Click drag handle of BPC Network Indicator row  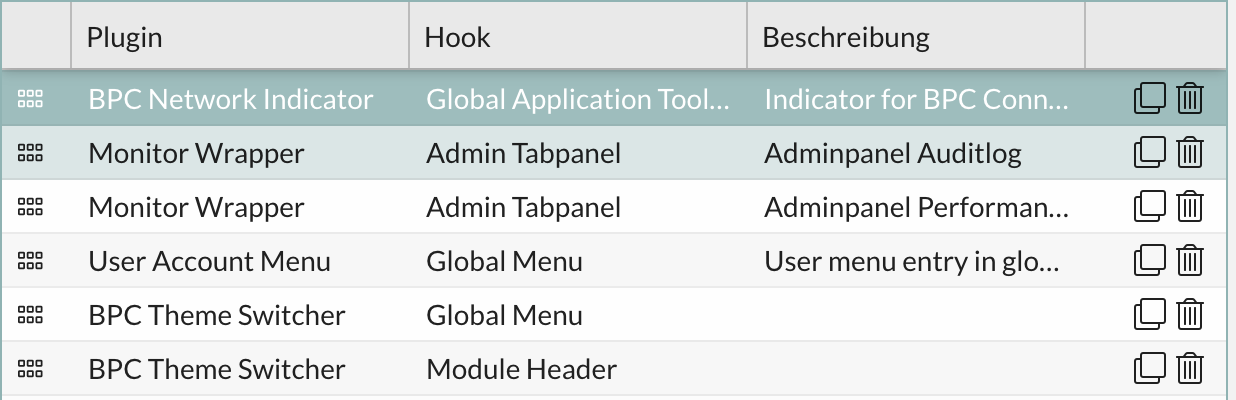(x=31, y=99)
